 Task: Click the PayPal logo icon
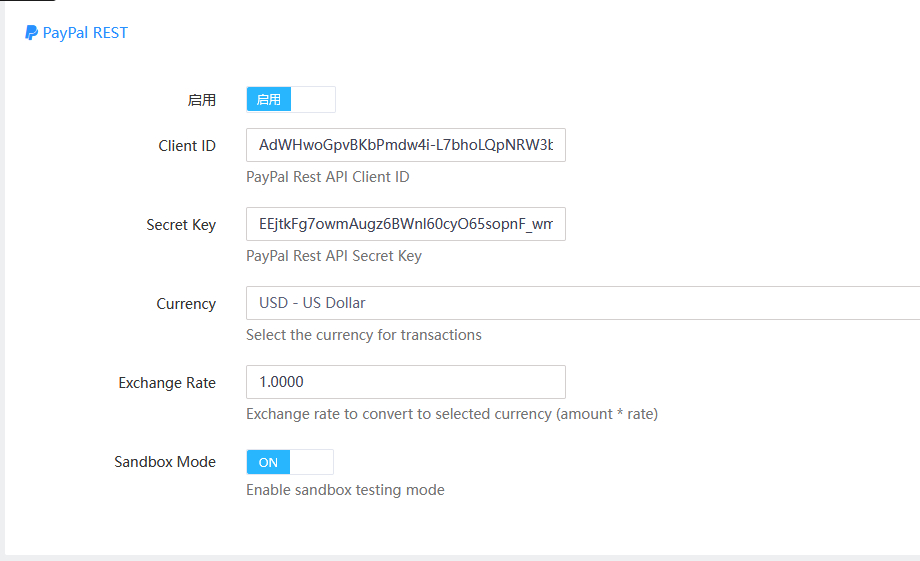[31, 33]
